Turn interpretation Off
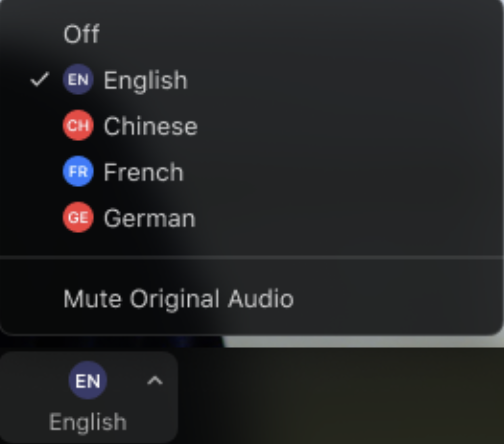This screenshot has width=504, height=444. click(252, 34)
